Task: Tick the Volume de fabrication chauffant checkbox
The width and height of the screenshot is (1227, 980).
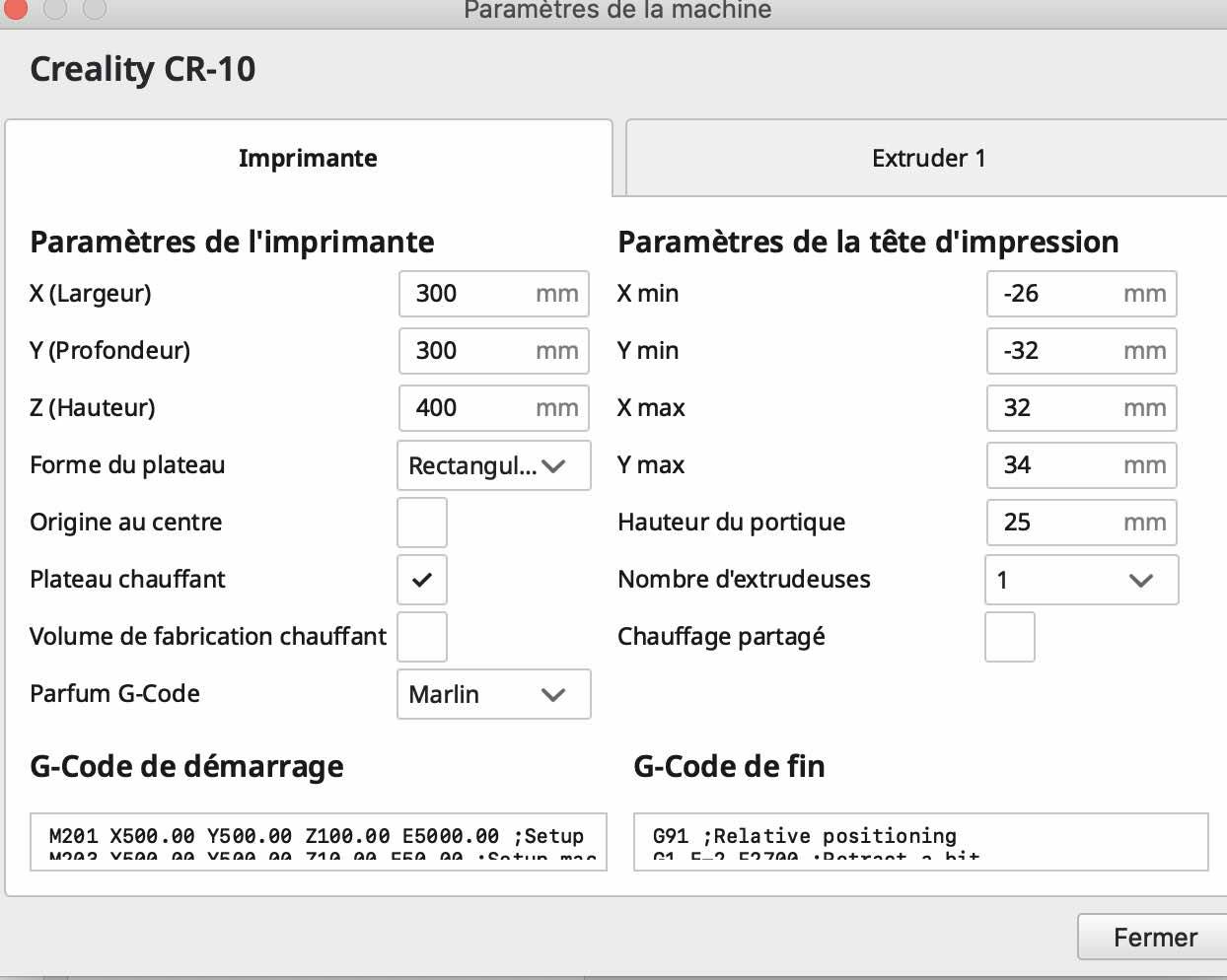Action: (422, 637)
